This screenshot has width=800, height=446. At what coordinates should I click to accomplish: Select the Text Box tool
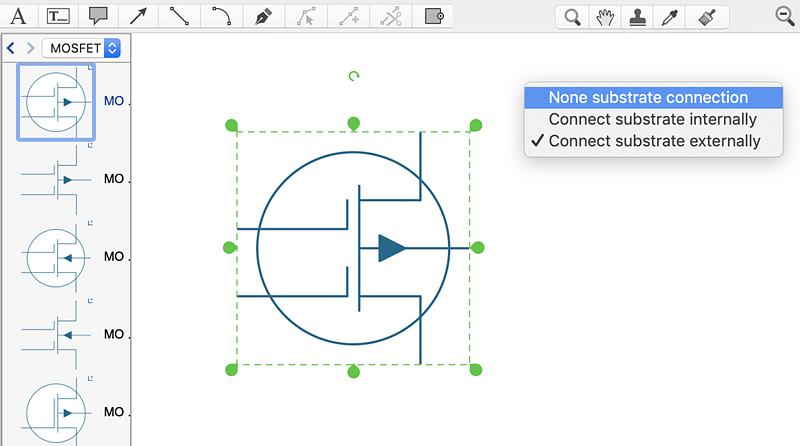[x=58, y=16]
